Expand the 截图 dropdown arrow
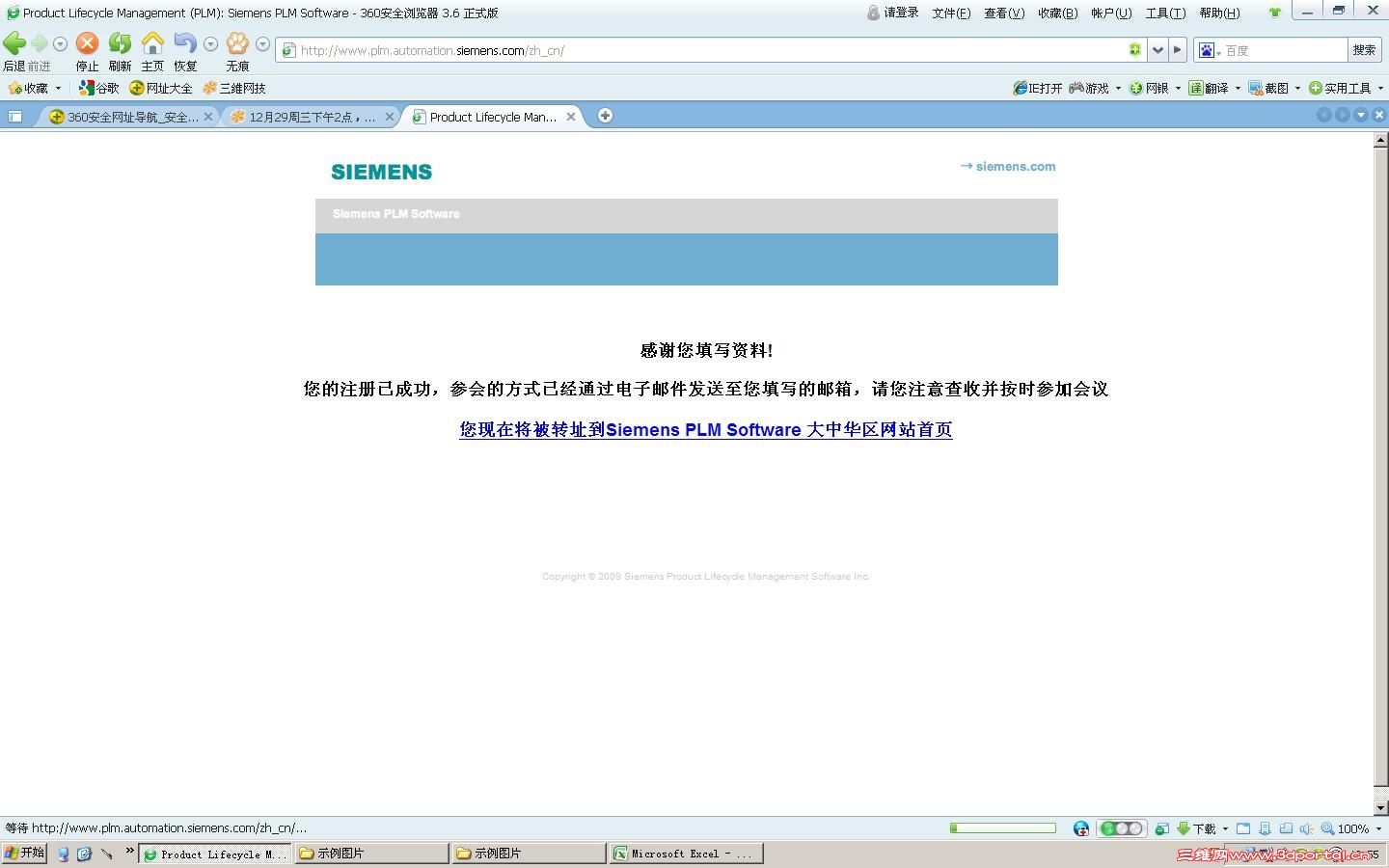The height and width of the screenshot is (868, 1389). point(1297,88)
